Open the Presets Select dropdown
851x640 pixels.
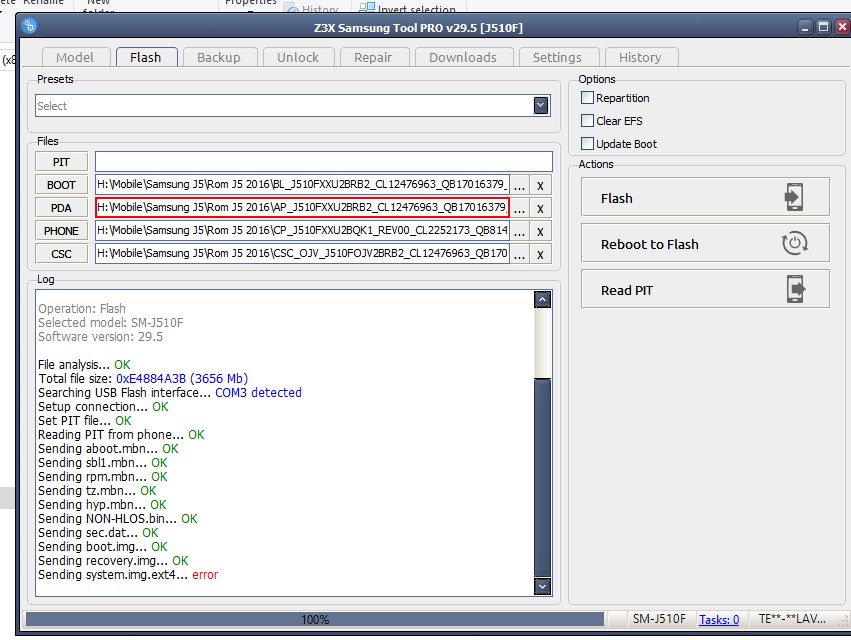click(541, 105)
